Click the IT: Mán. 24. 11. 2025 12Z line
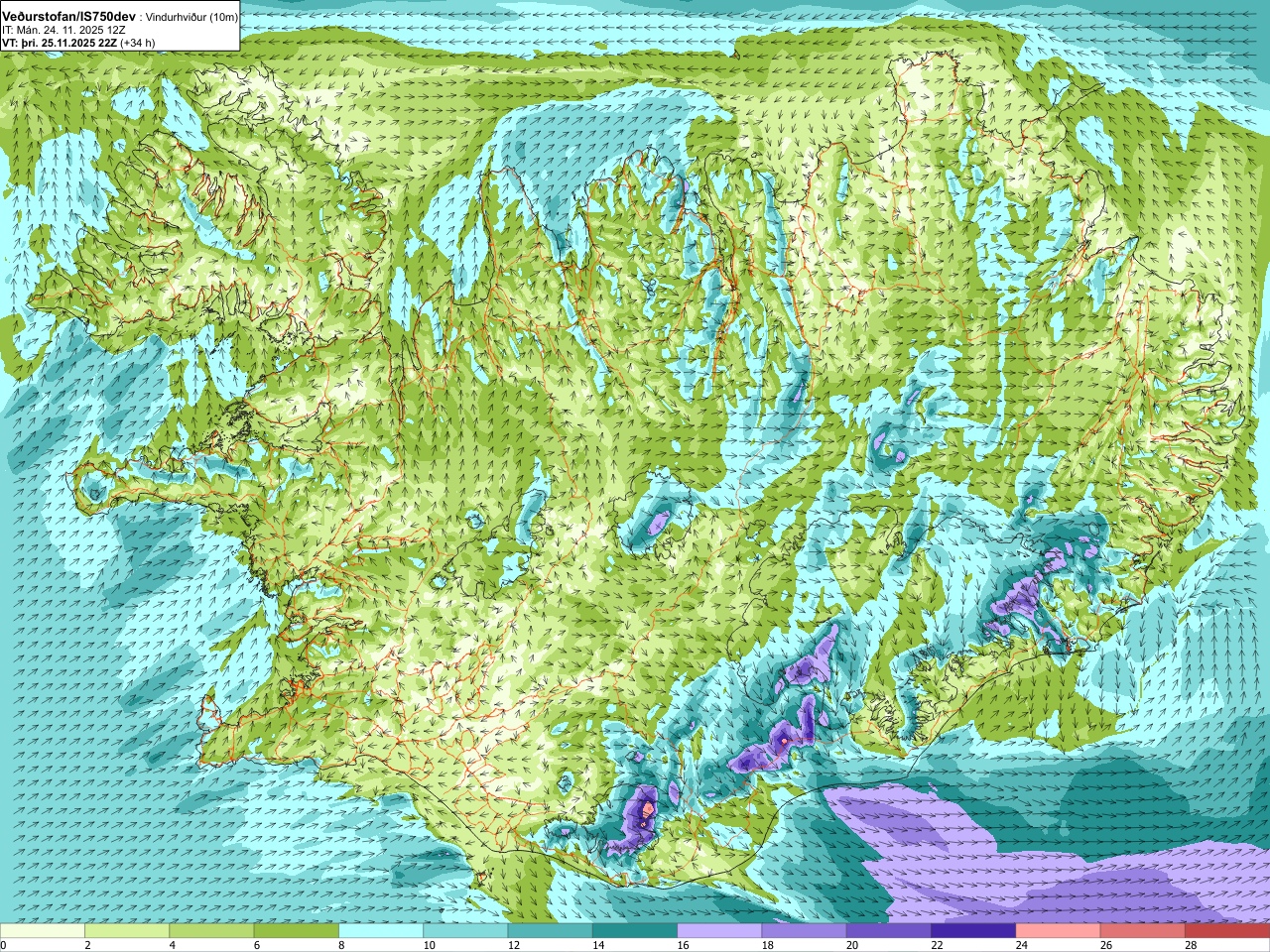This screenshot has width=1270, height=952. pyautogui.click(x=63, y=31)
